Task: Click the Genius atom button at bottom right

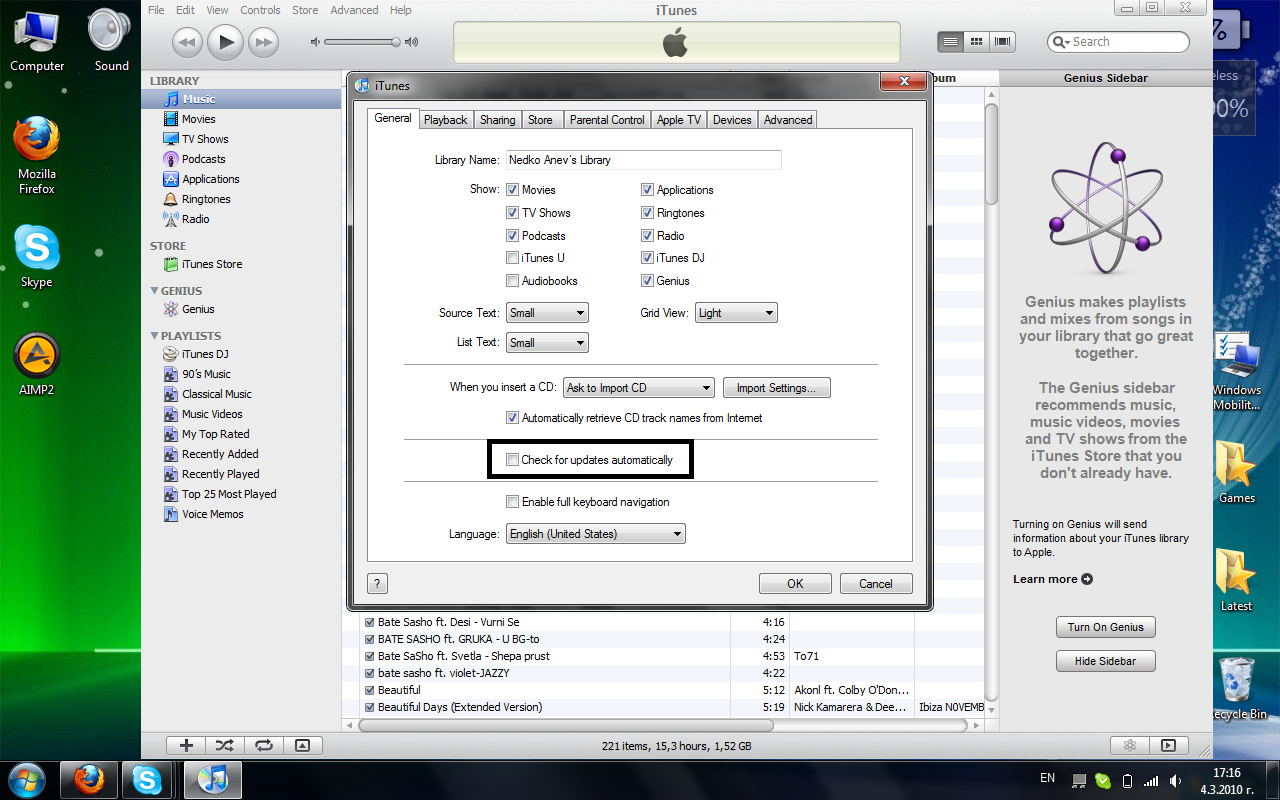Action: (1130, 745)
